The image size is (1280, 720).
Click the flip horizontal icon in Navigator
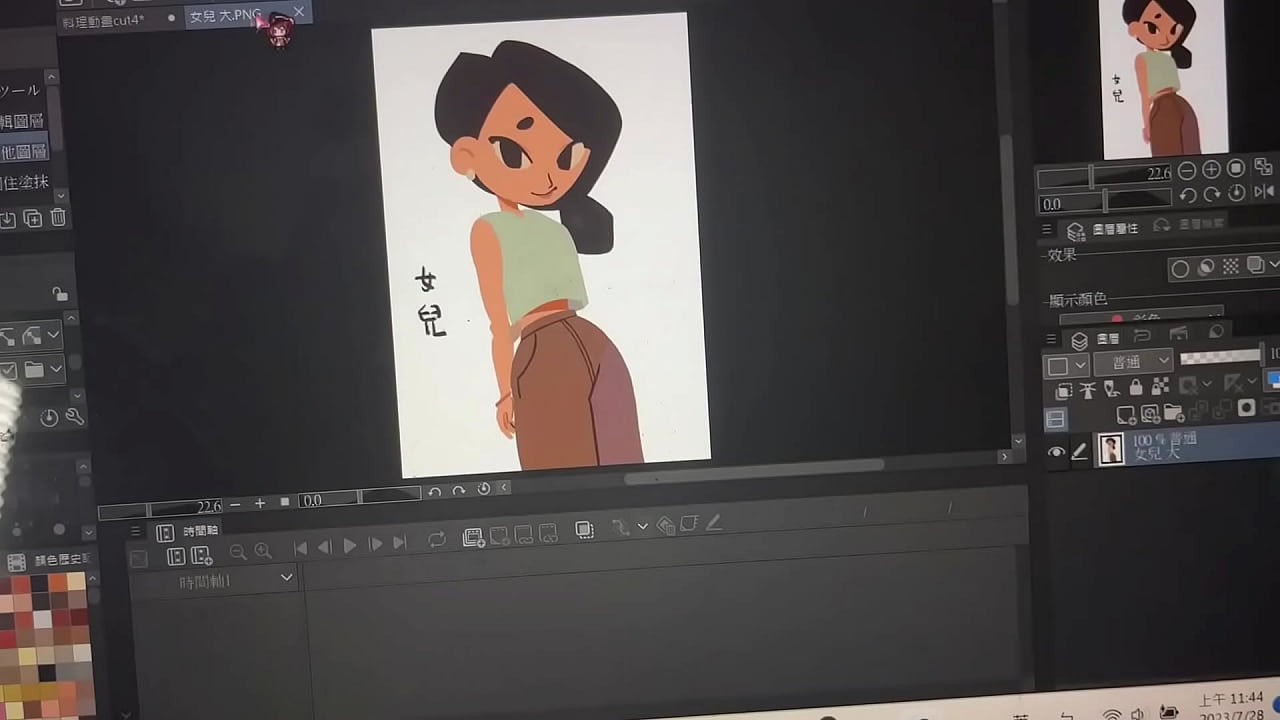pyautogui.click(x=1263, y=192)
